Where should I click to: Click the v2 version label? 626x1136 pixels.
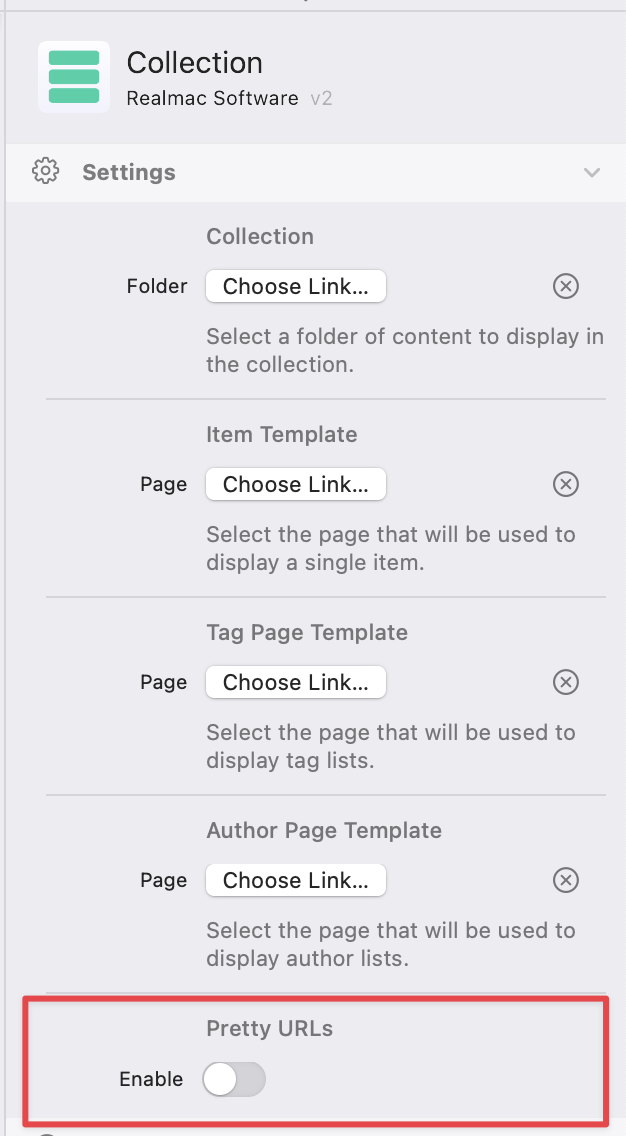[321, 98]
